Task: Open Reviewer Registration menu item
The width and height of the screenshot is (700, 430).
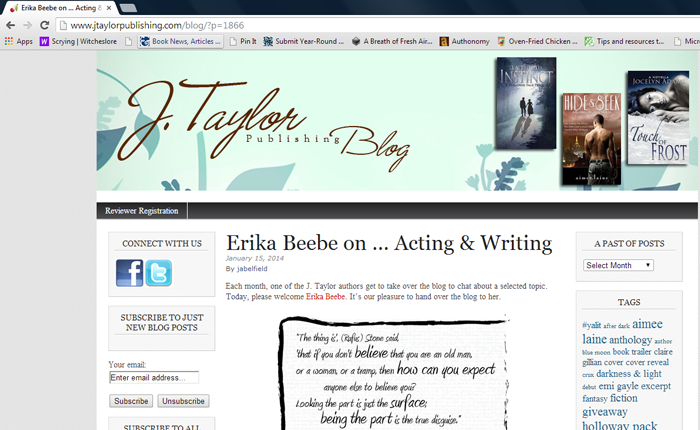Action: point(141,211)
